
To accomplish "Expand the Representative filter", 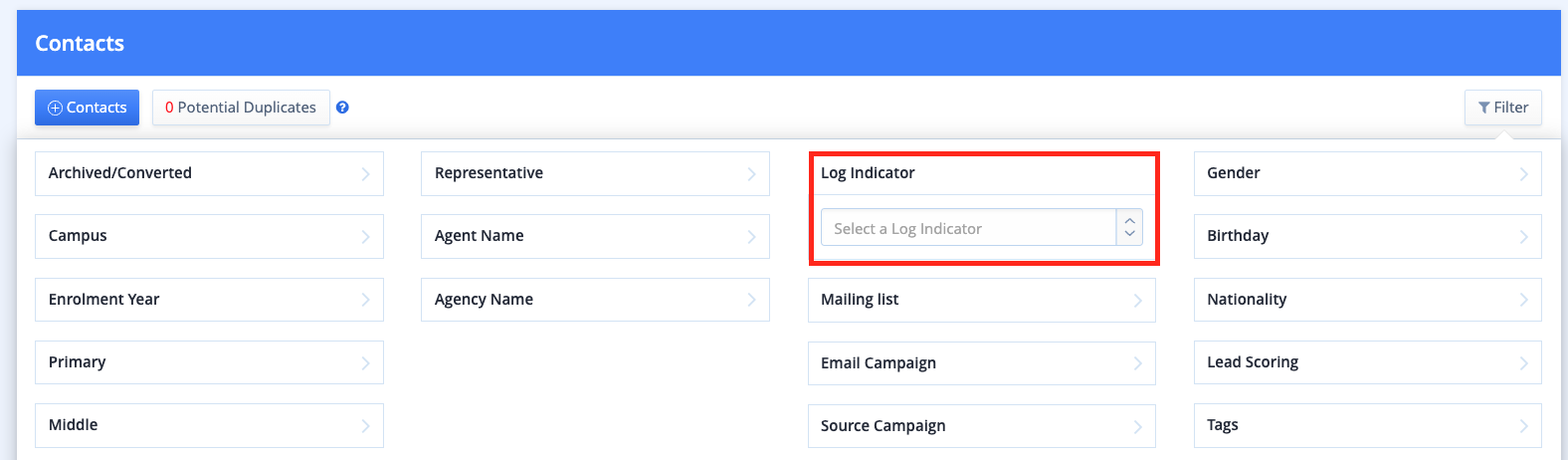I will click(595, 173).
